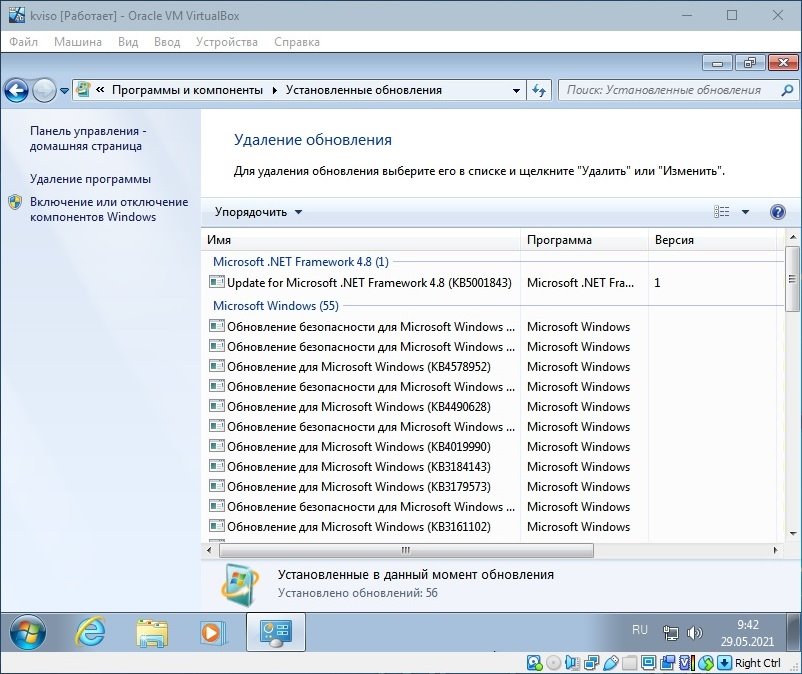Click the Refresh icon in the address bar
802x674 pixels.
tap(539, 90)
